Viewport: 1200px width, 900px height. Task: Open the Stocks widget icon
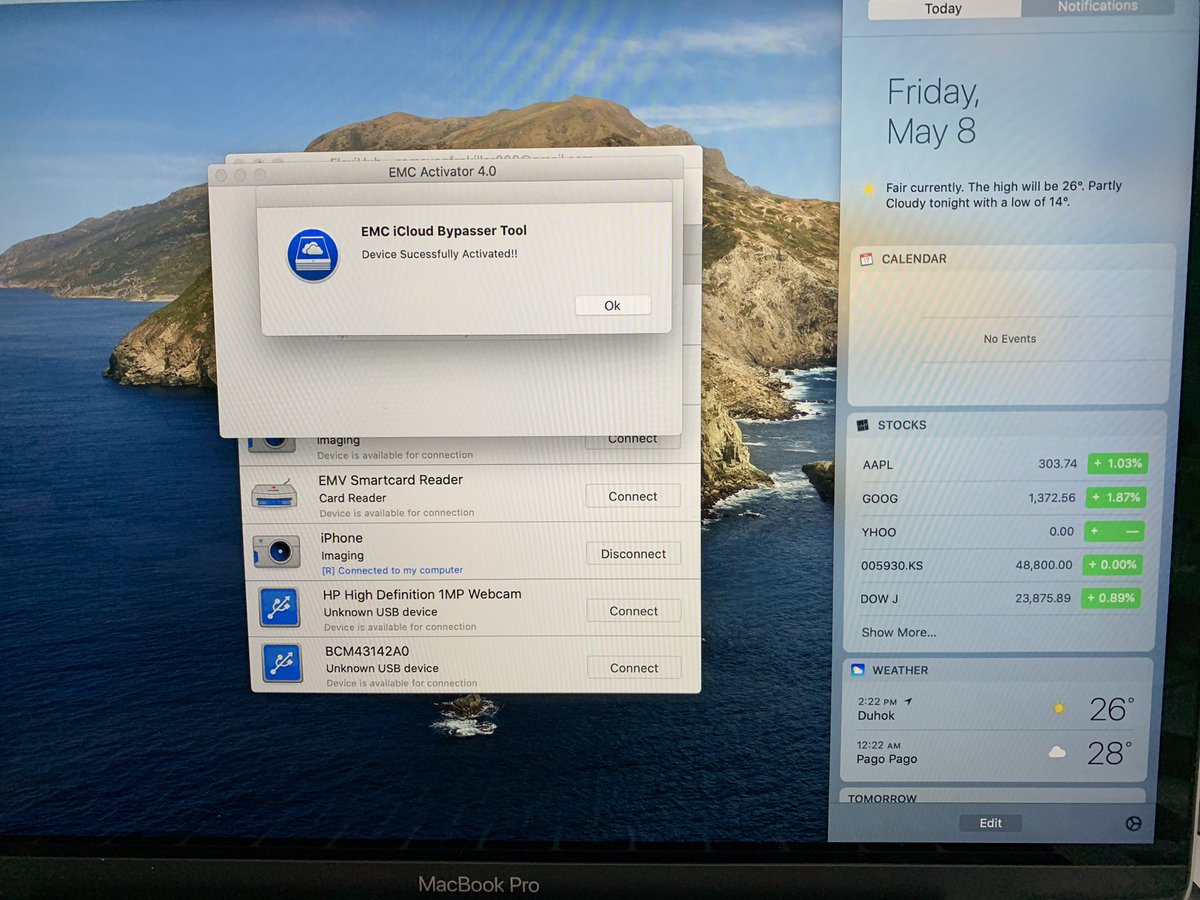click(863, 425)
